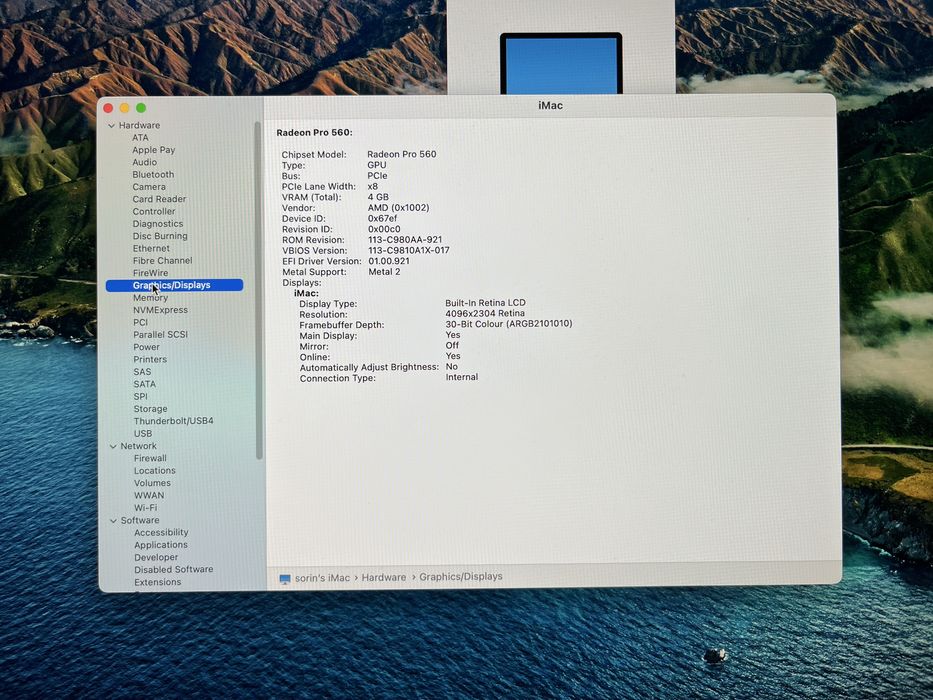
Task: Select Power in the sidebar
Action: pos(146,347)
